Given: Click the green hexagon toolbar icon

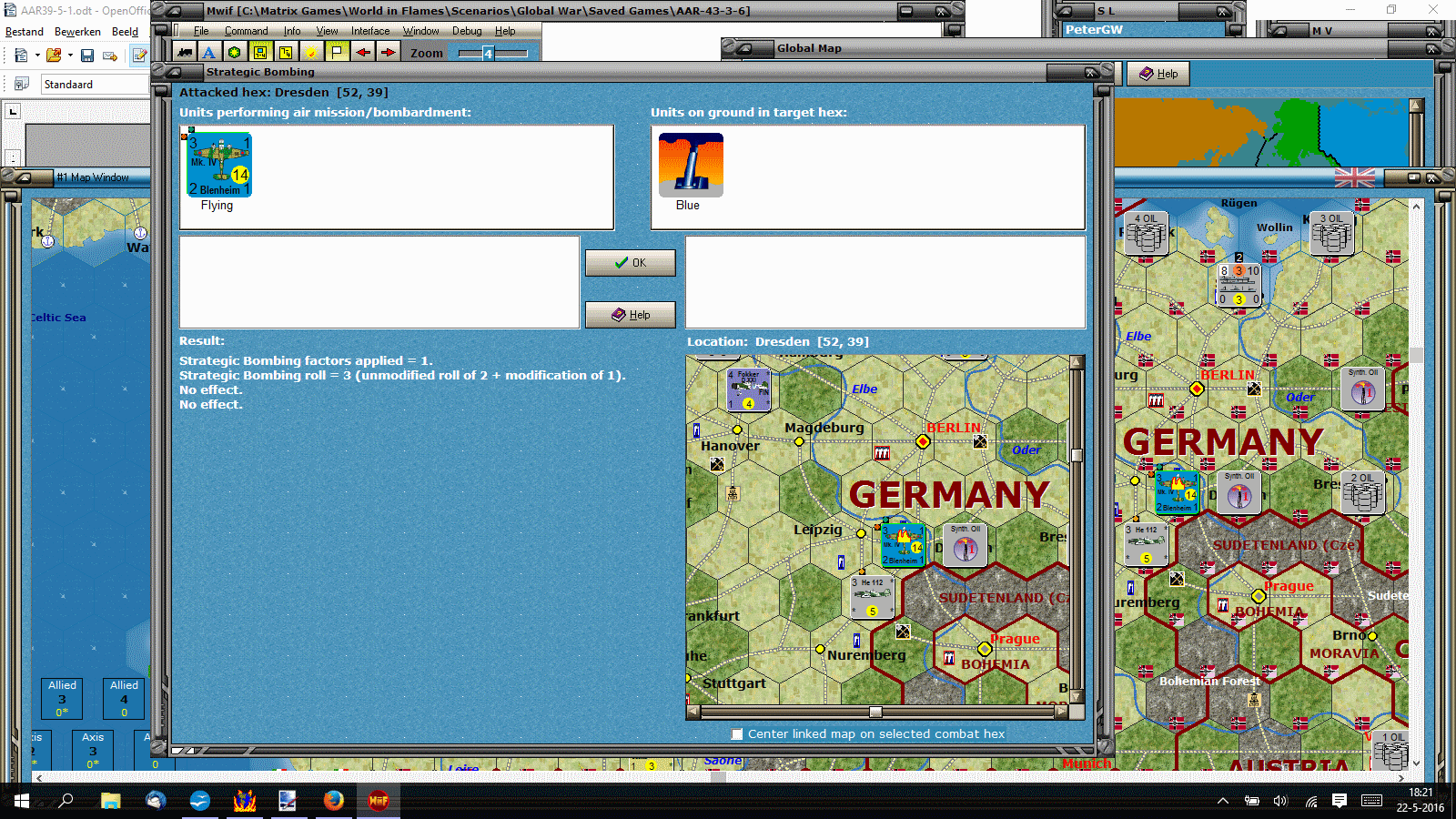Looking at the screenshot, I should pos(235,53).
